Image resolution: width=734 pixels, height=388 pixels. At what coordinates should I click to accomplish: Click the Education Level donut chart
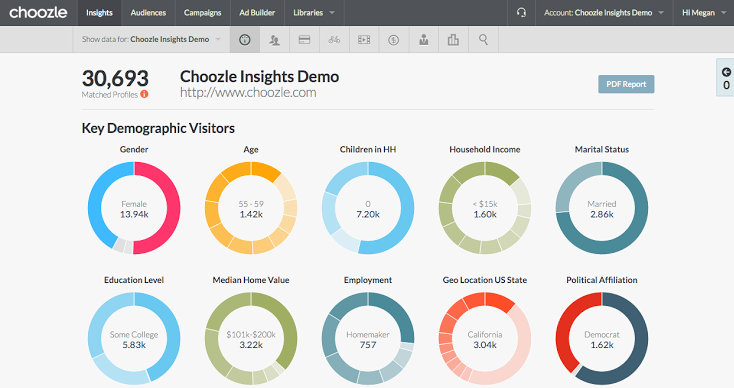pos(134,339)
